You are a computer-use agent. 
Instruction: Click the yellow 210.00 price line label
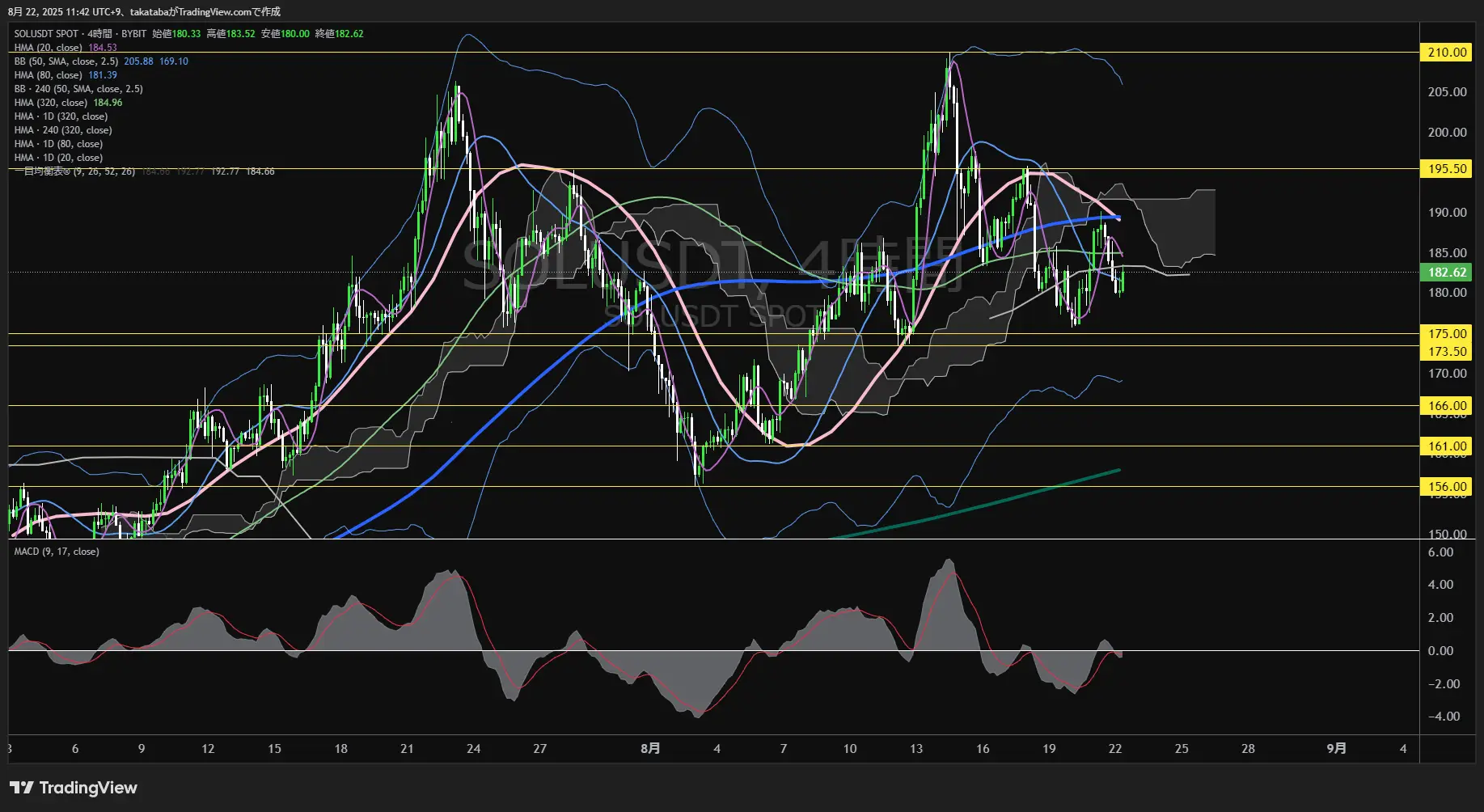pos(1446,53)
